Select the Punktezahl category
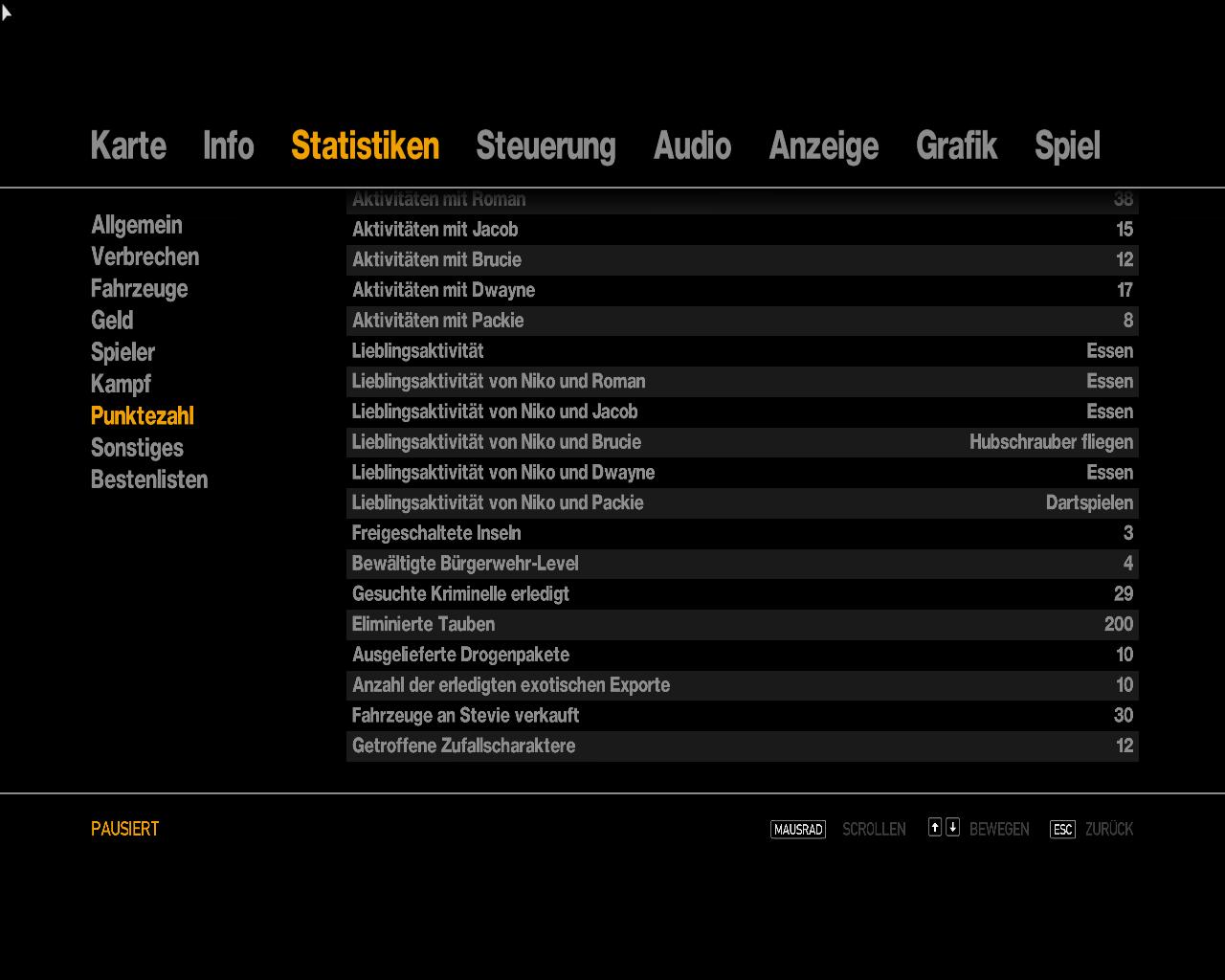Viewport: 1225px width, 980px height. click(142, 415)
